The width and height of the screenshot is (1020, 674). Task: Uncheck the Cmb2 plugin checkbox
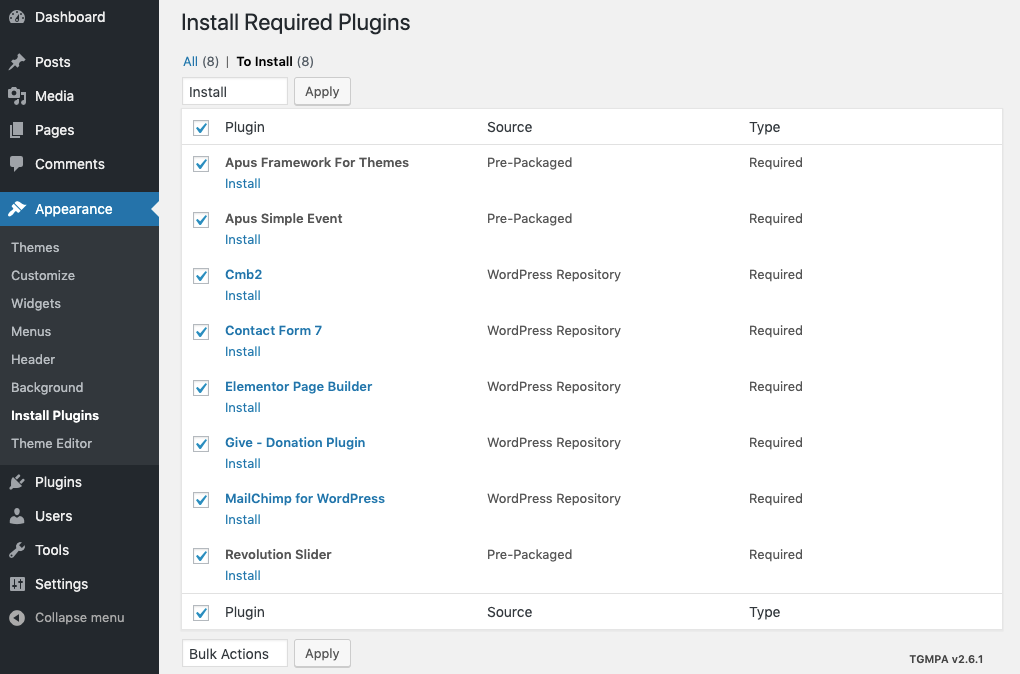pos(201,275)
